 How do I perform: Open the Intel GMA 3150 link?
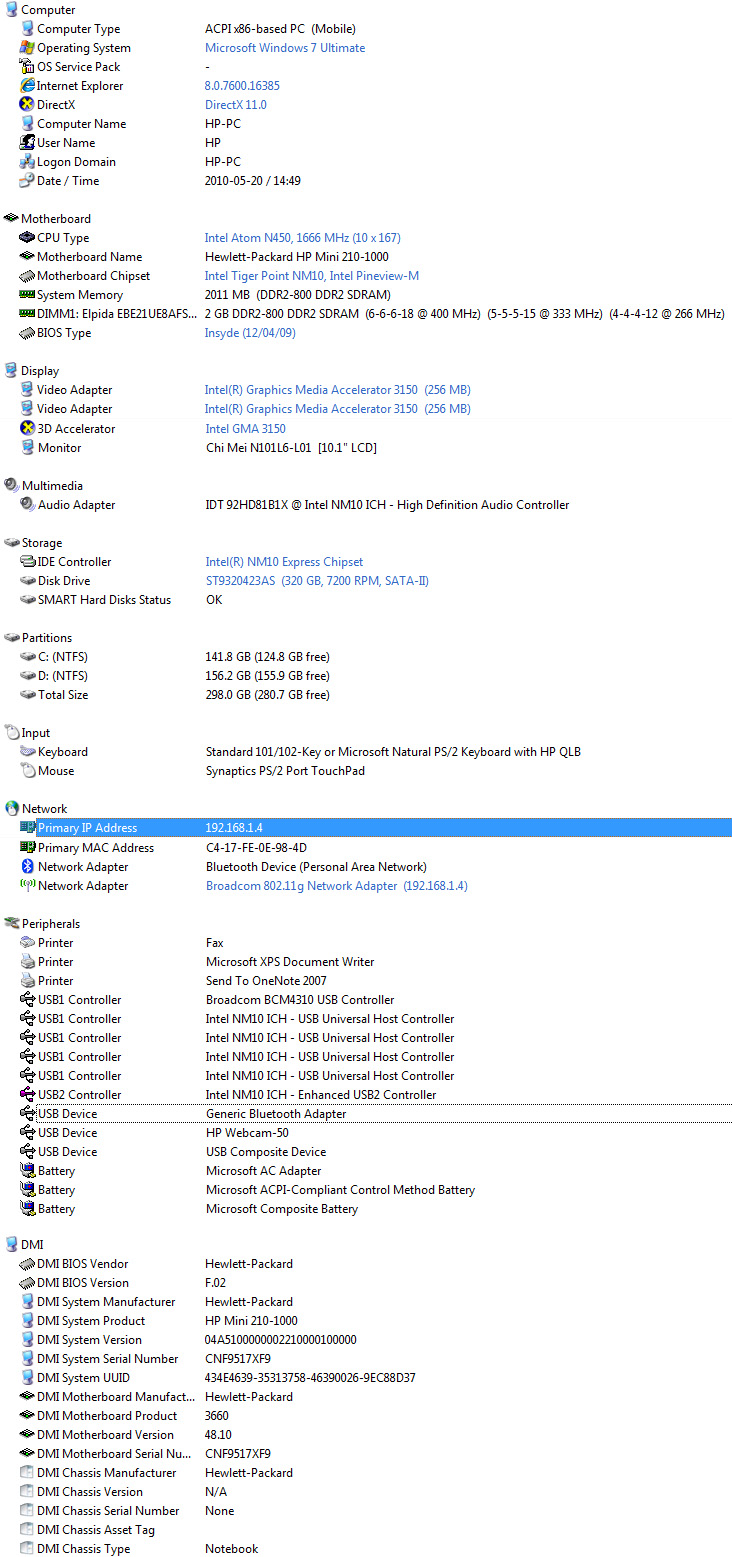pyautogui.click(x=245, y=428)
